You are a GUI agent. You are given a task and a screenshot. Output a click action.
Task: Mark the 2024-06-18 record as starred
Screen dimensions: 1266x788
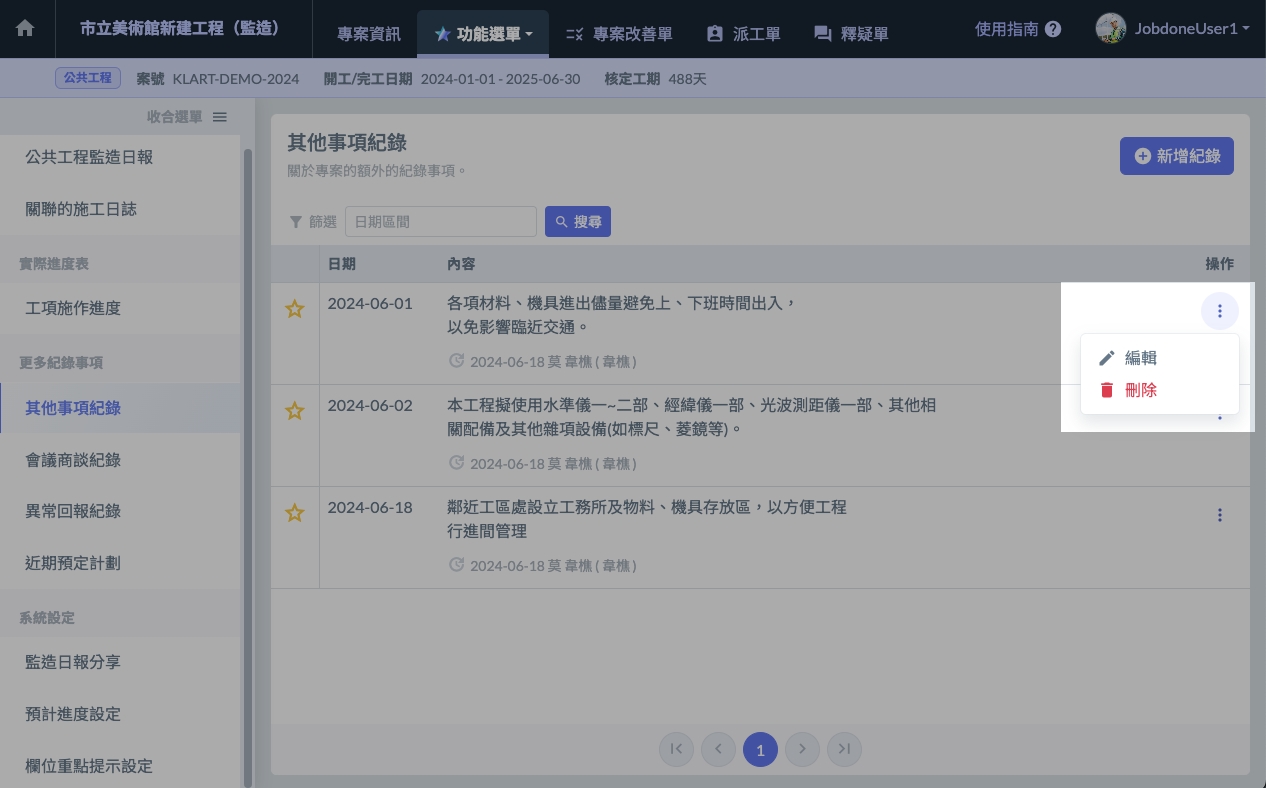coord(294,513)
